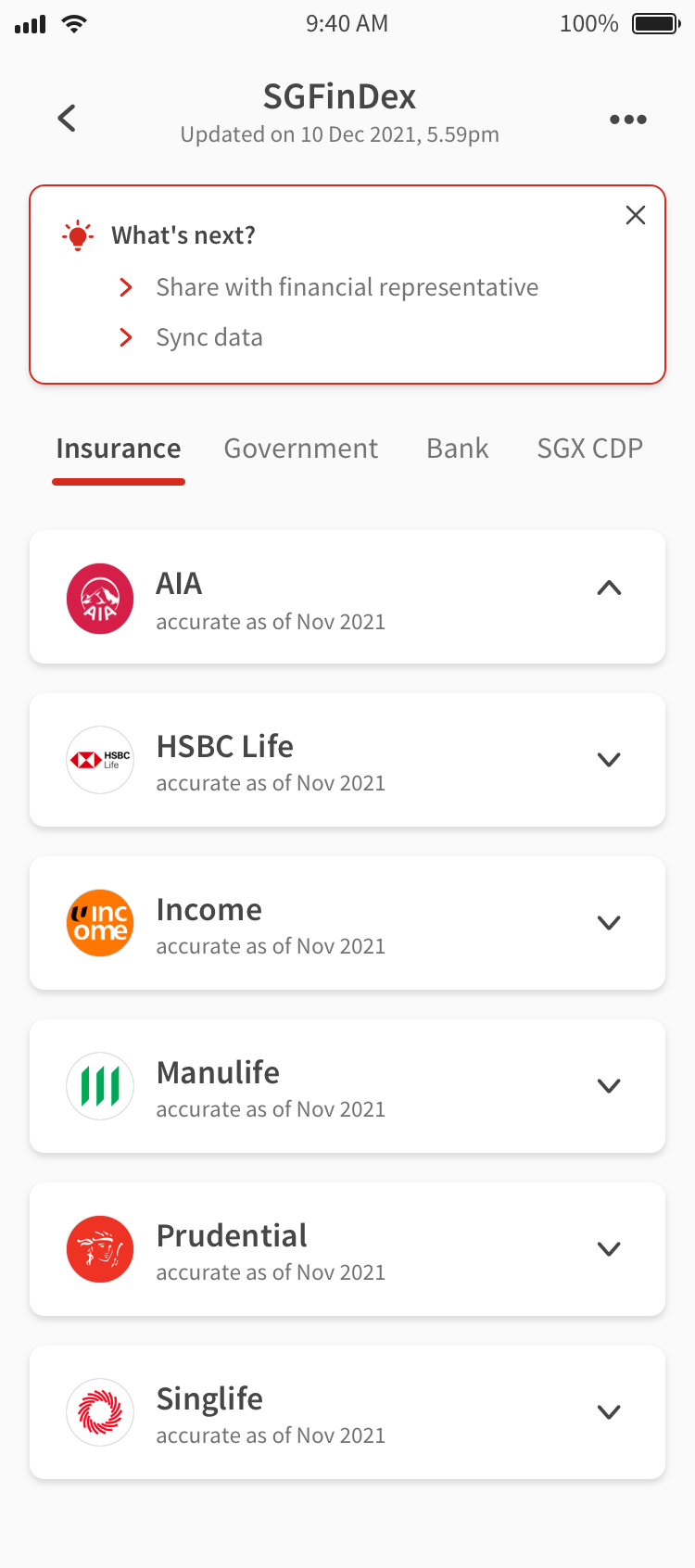Tap the Sync data link
This screenshot has width=695, height=1568.
pyautogui.click(x=209, y=337)
